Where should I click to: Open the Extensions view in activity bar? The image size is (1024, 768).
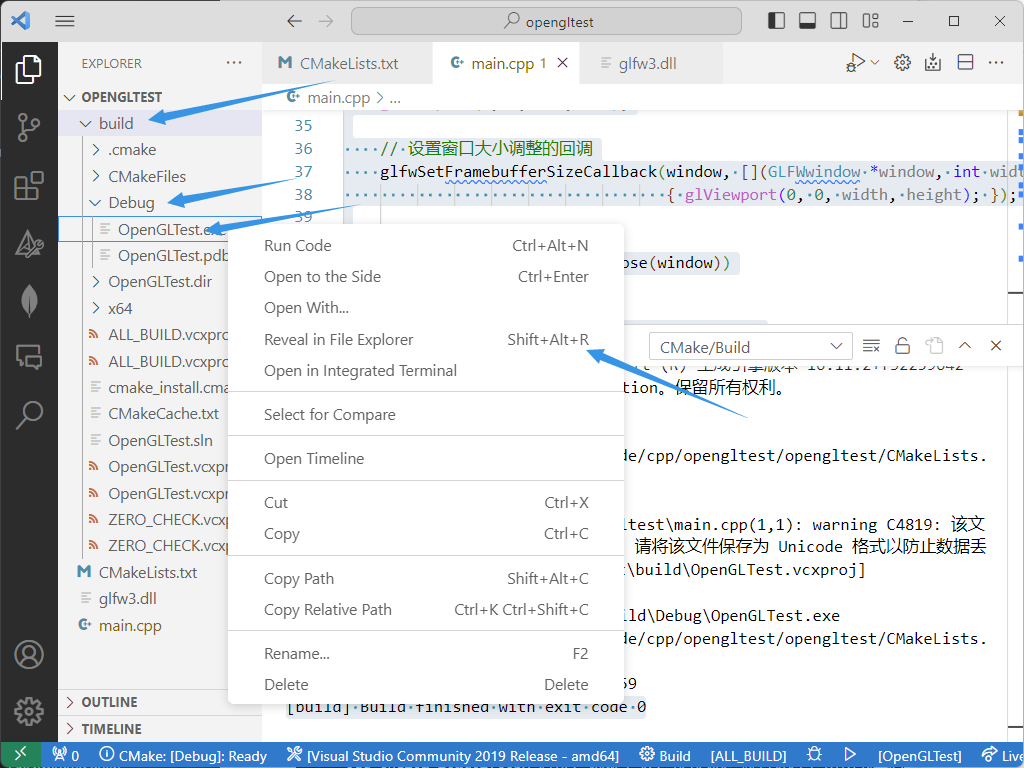pyautogui.click(x=29, y=185)
